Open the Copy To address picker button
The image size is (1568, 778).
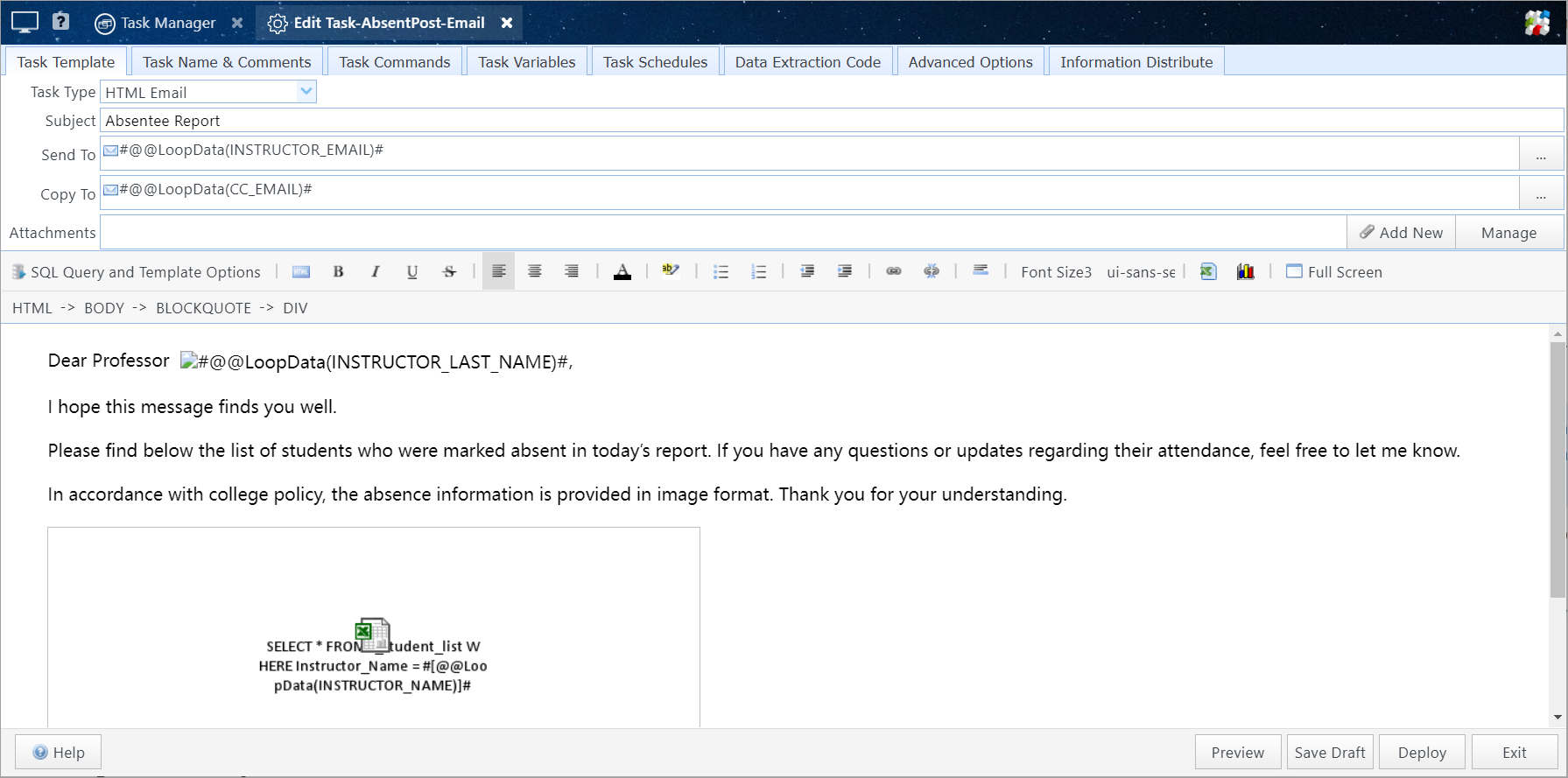(1541, 193)
